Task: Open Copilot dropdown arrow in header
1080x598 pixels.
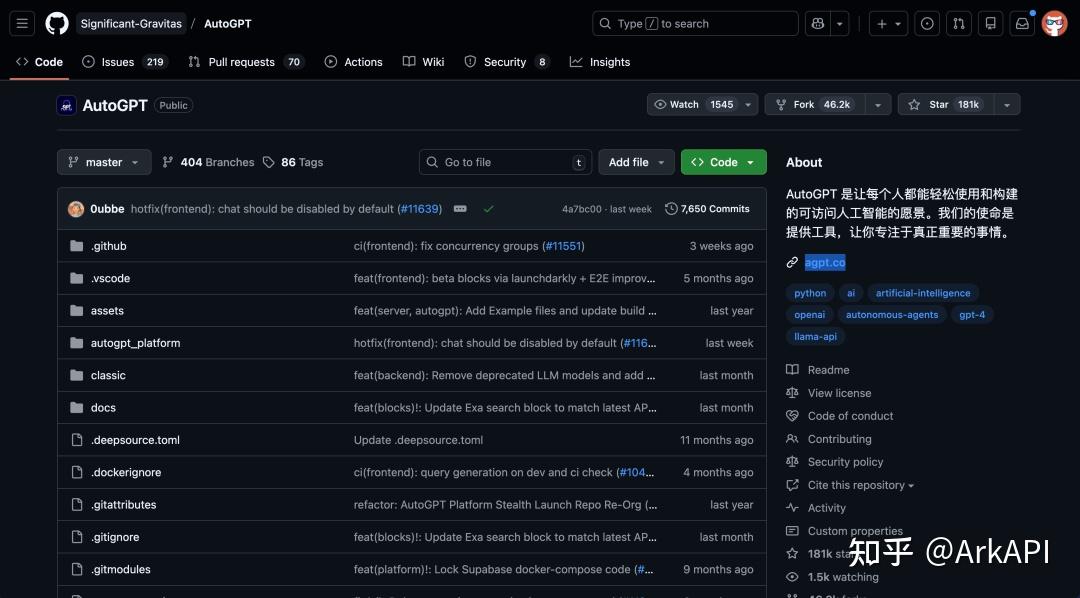Action: (x=840, y=23)
